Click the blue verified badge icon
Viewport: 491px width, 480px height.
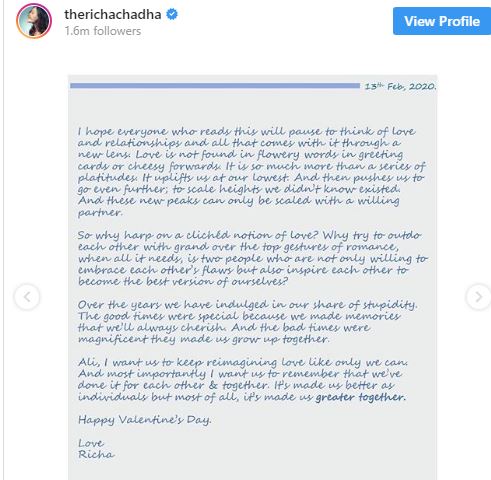click(x=172, y=14)
